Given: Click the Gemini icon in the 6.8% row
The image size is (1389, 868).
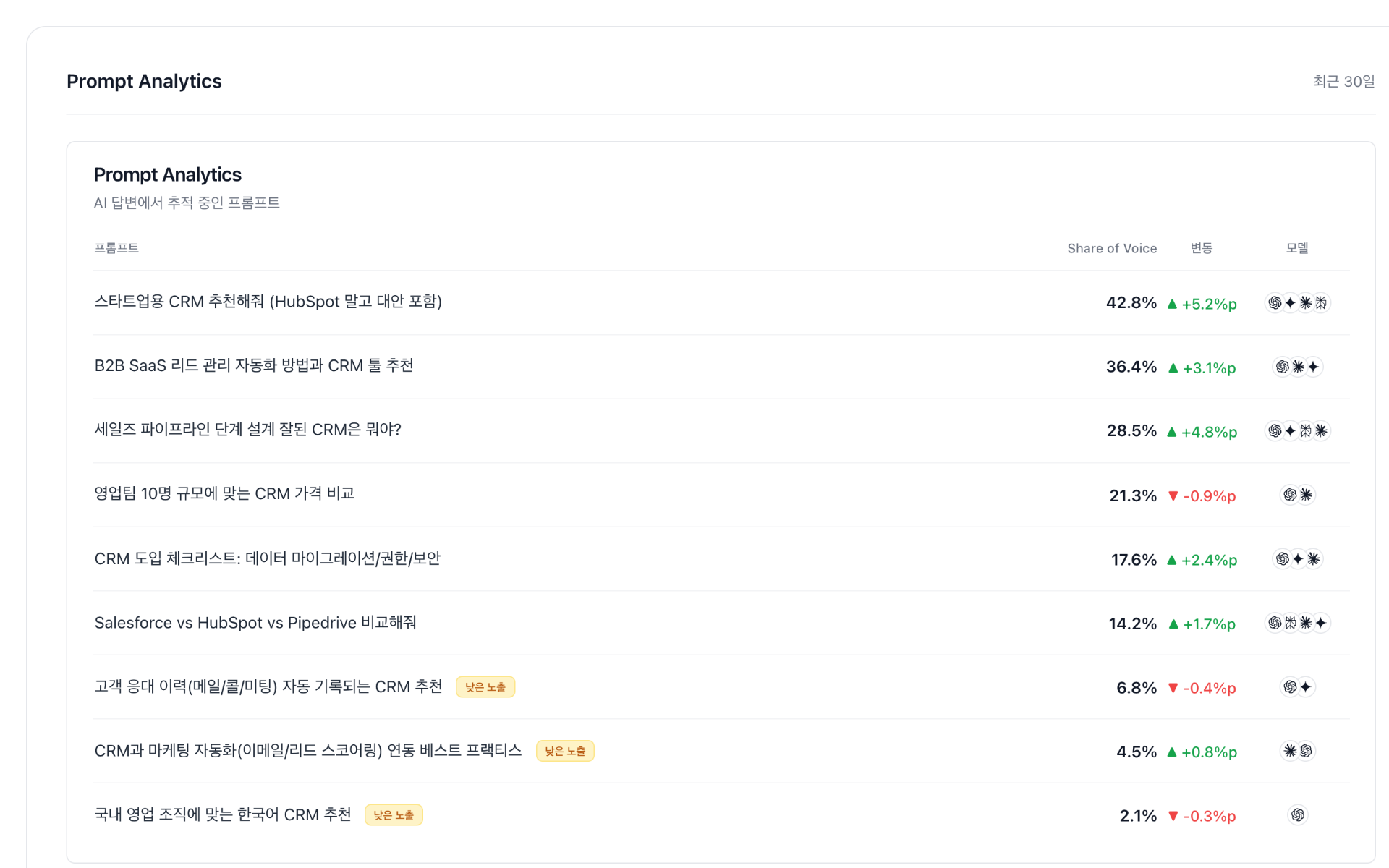Looking at the screenshot, I should point(1306,687).
